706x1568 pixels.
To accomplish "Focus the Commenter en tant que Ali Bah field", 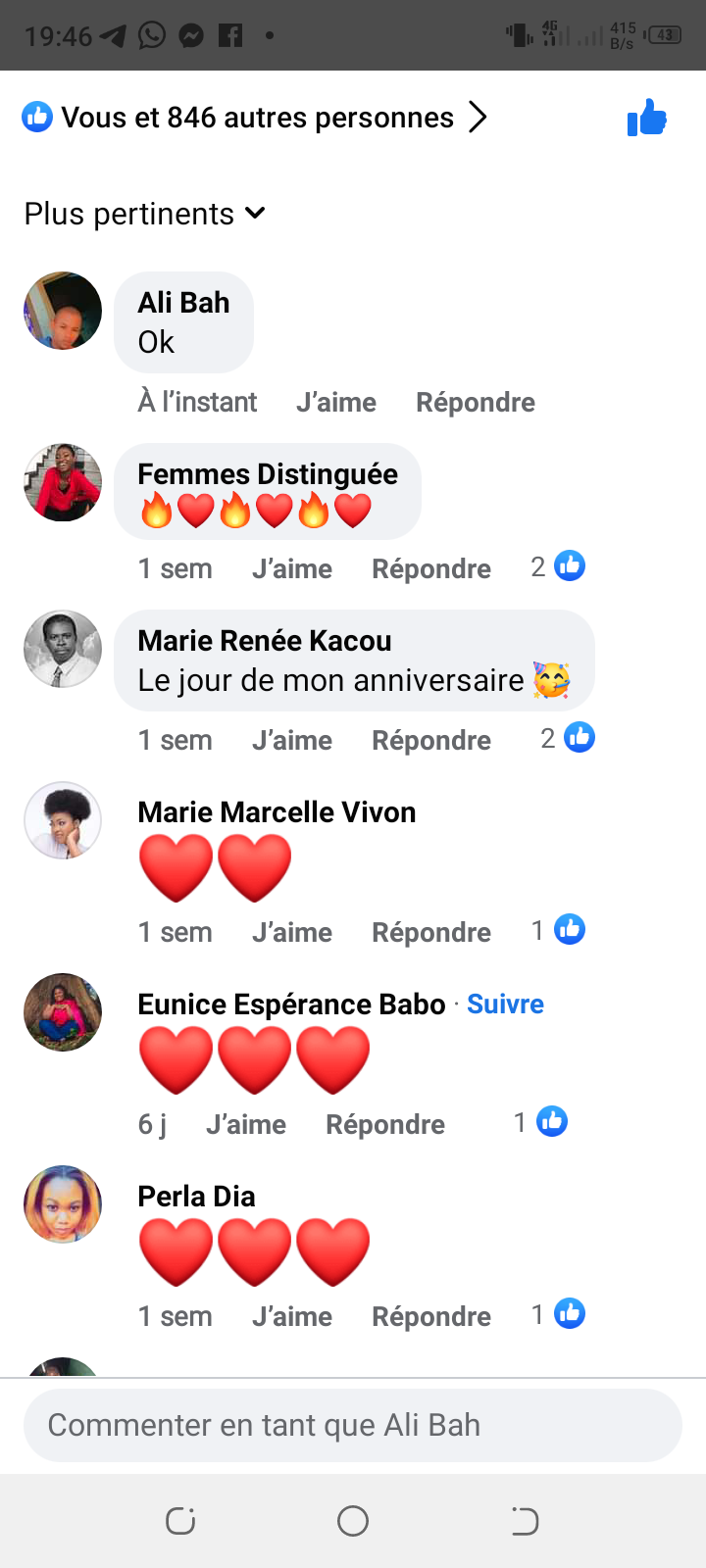I will point(353,1425).
